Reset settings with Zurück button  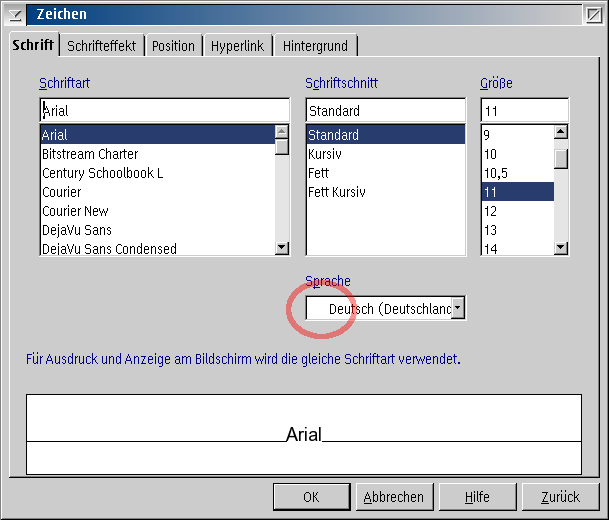pyautogui.click(x=560, y=497)
